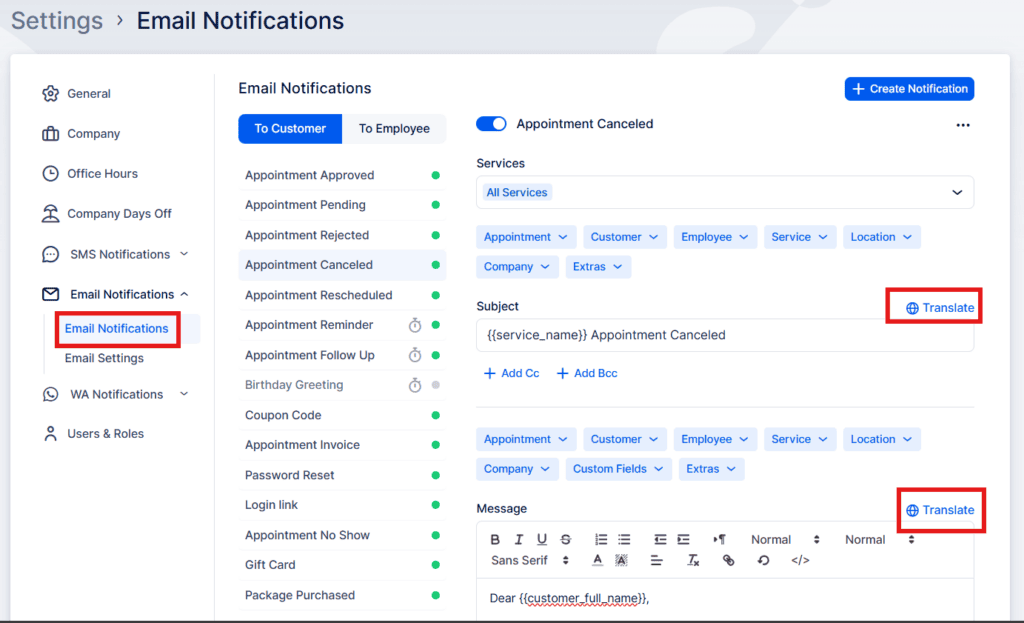Increase indent in message editor

pyautogui.click(x=683, y=539)
